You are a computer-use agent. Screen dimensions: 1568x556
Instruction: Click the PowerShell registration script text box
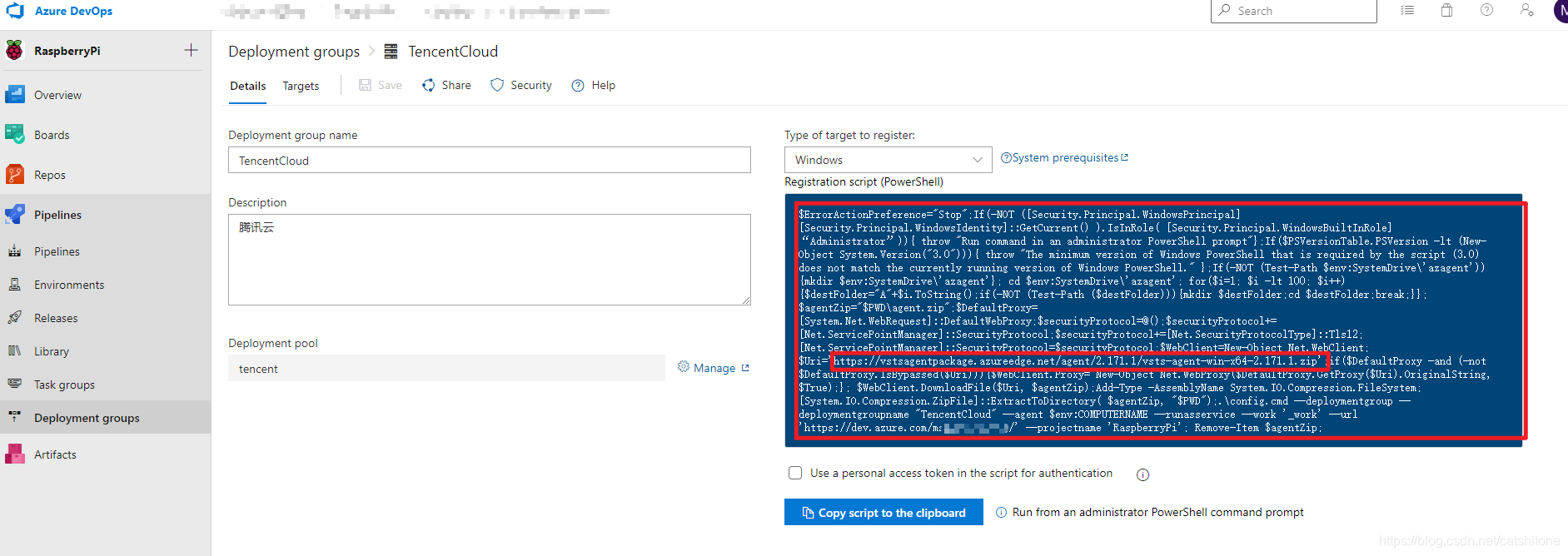[x=1153, y=320]
